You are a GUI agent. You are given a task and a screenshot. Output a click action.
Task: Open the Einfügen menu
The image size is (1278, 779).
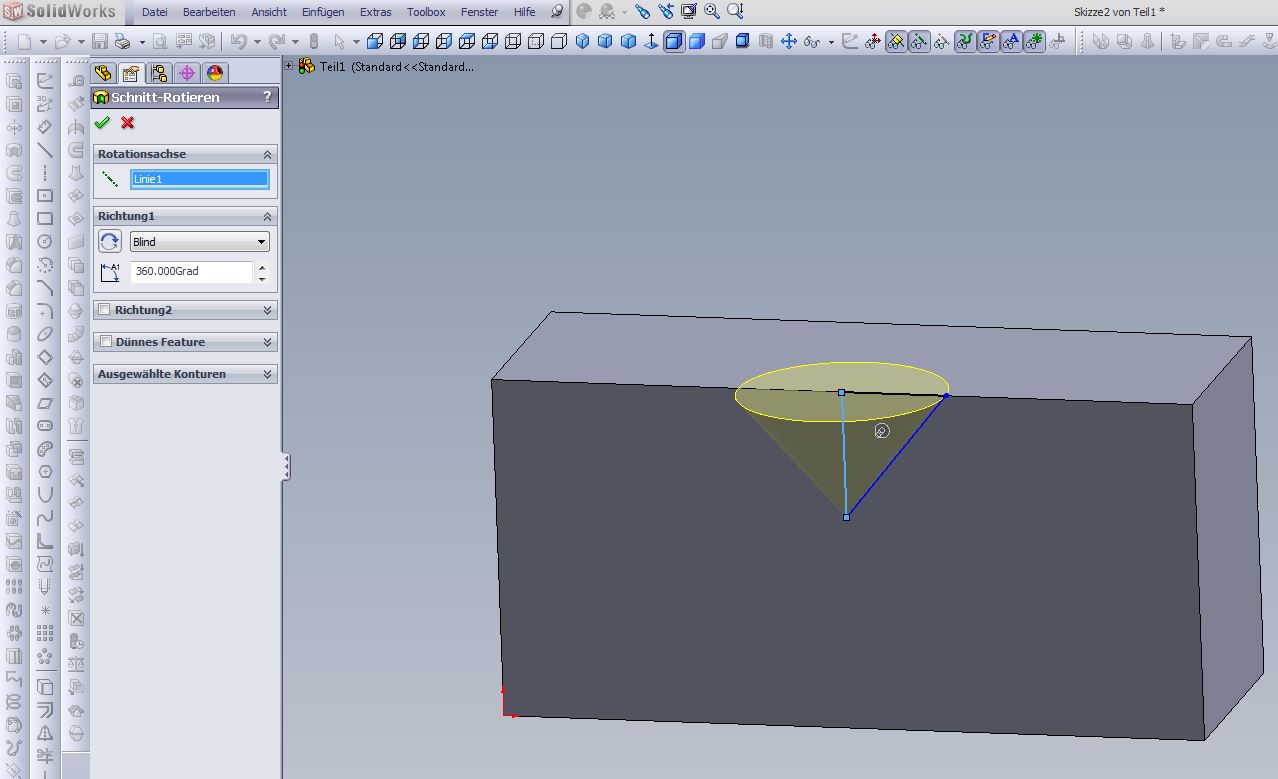point(323,12)
